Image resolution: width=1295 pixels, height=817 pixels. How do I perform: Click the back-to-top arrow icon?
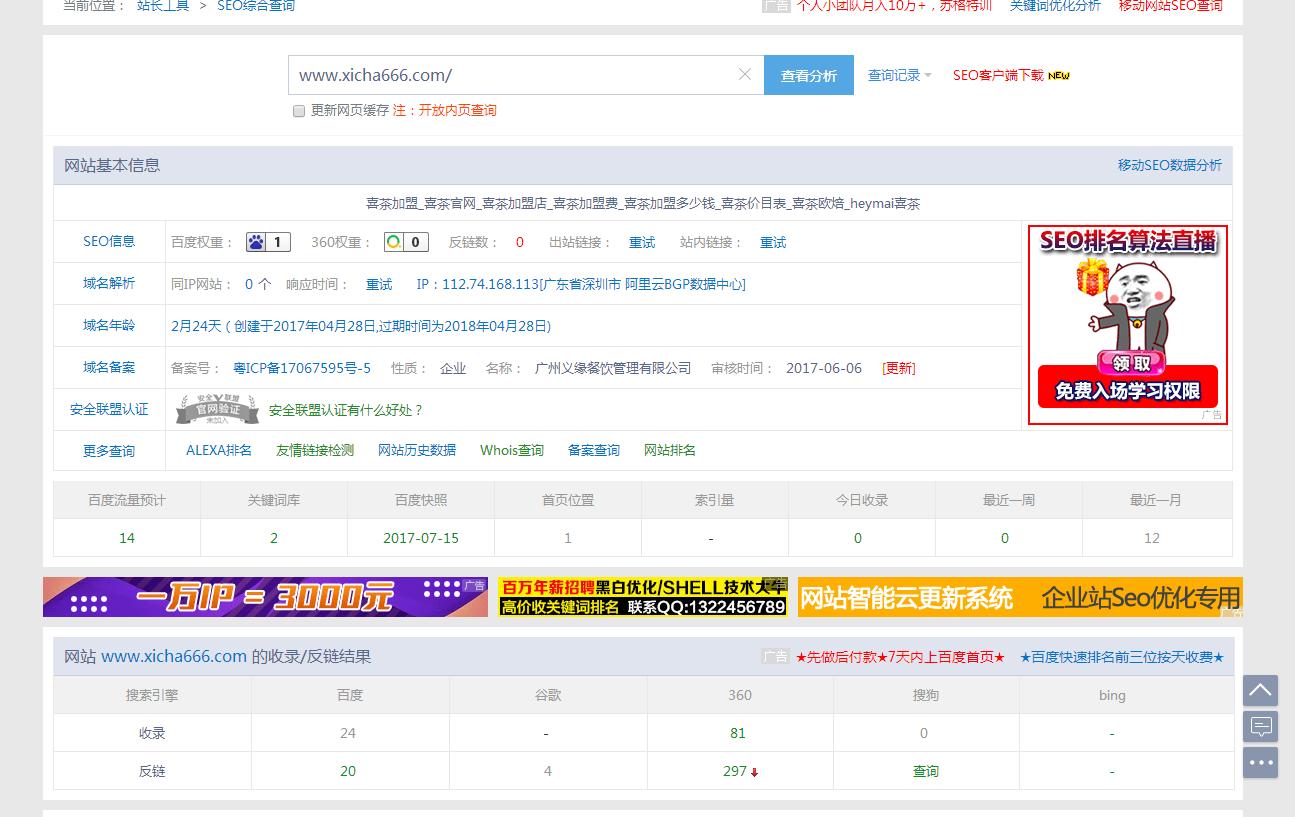point(1260,690)
